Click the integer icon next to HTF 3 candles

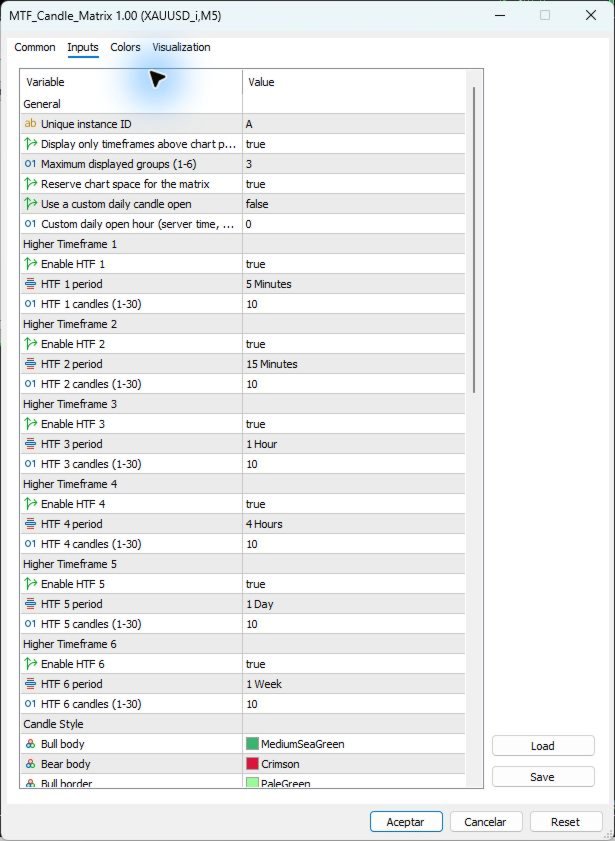31,464
